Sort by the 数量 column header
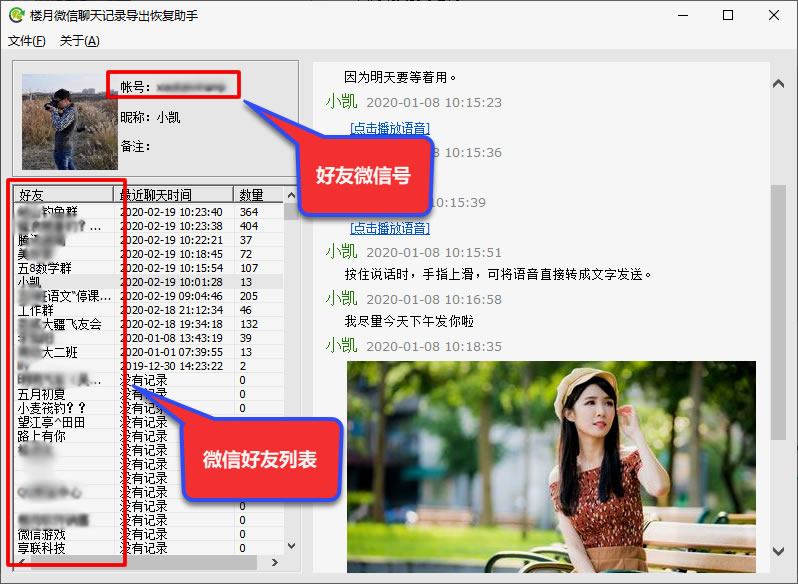This screenshot has width=798, height=584. click(x=259, y=195)
